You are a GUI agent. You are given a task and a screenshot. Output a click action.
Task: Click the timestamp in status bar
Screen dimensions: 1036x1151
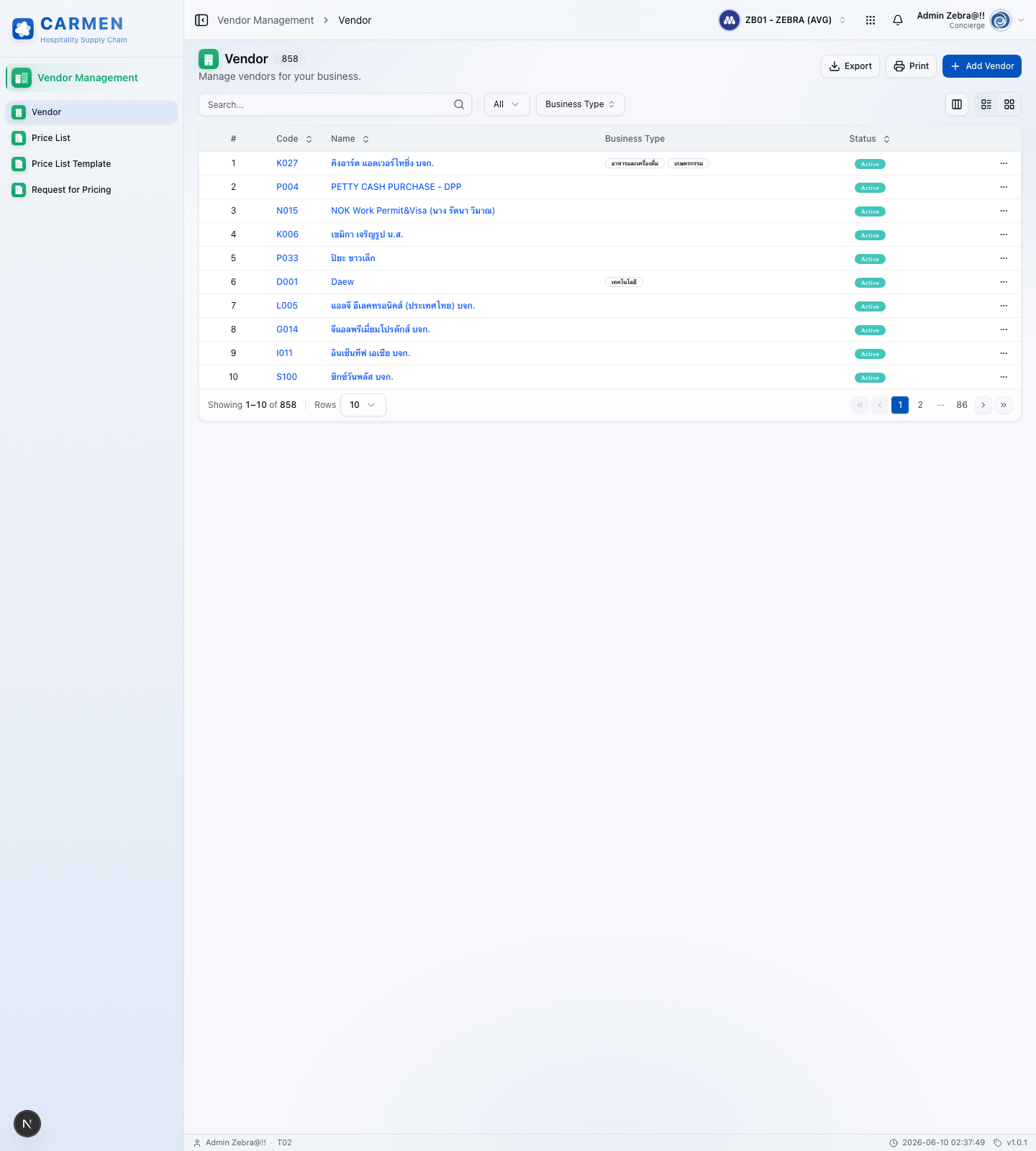[937, 1142]
